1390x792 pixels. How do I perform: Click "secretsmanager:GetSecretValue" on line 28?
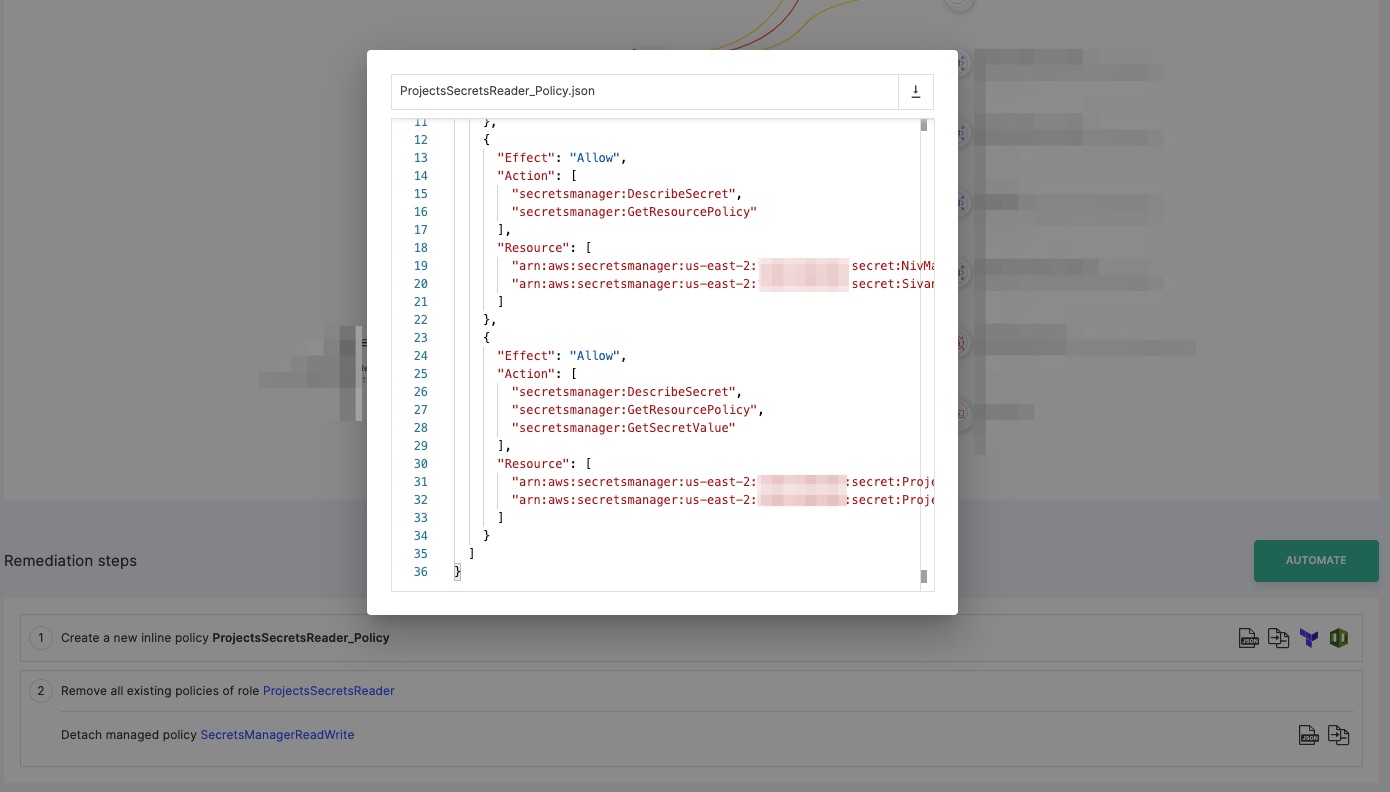[x=623, y=428]
